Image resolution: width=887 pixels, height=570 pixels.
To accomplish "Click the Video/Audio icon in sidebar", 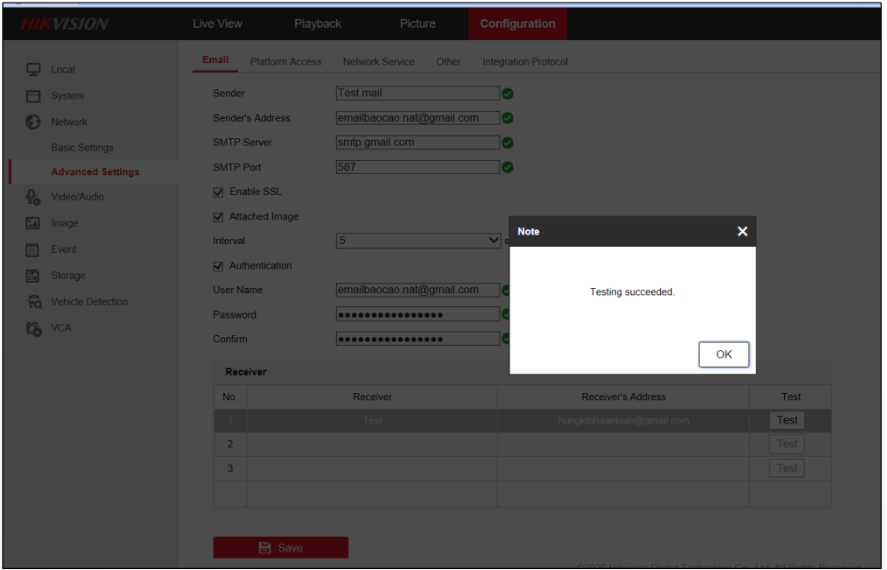I will [x=33, y=197].
